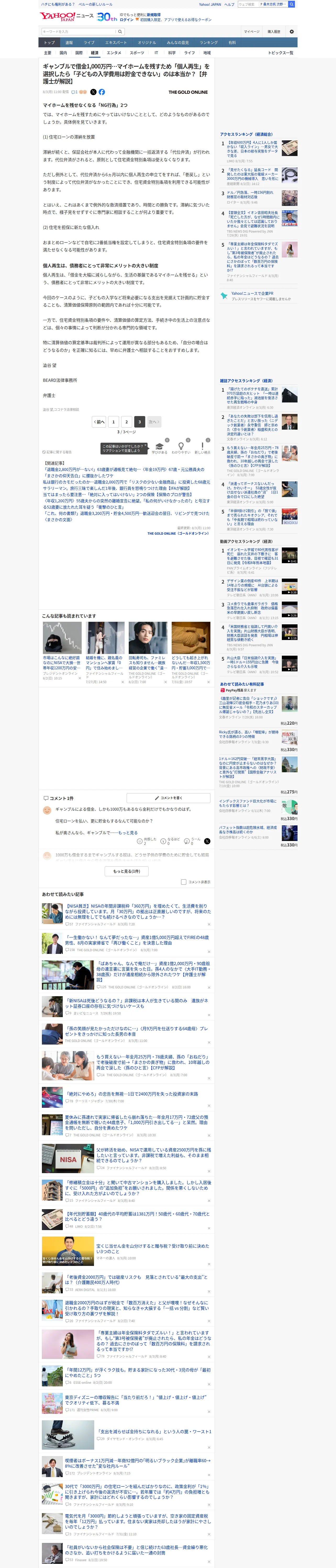
Task: Click もっと見る(1件) comments button
Action: (x=127, y=871)
